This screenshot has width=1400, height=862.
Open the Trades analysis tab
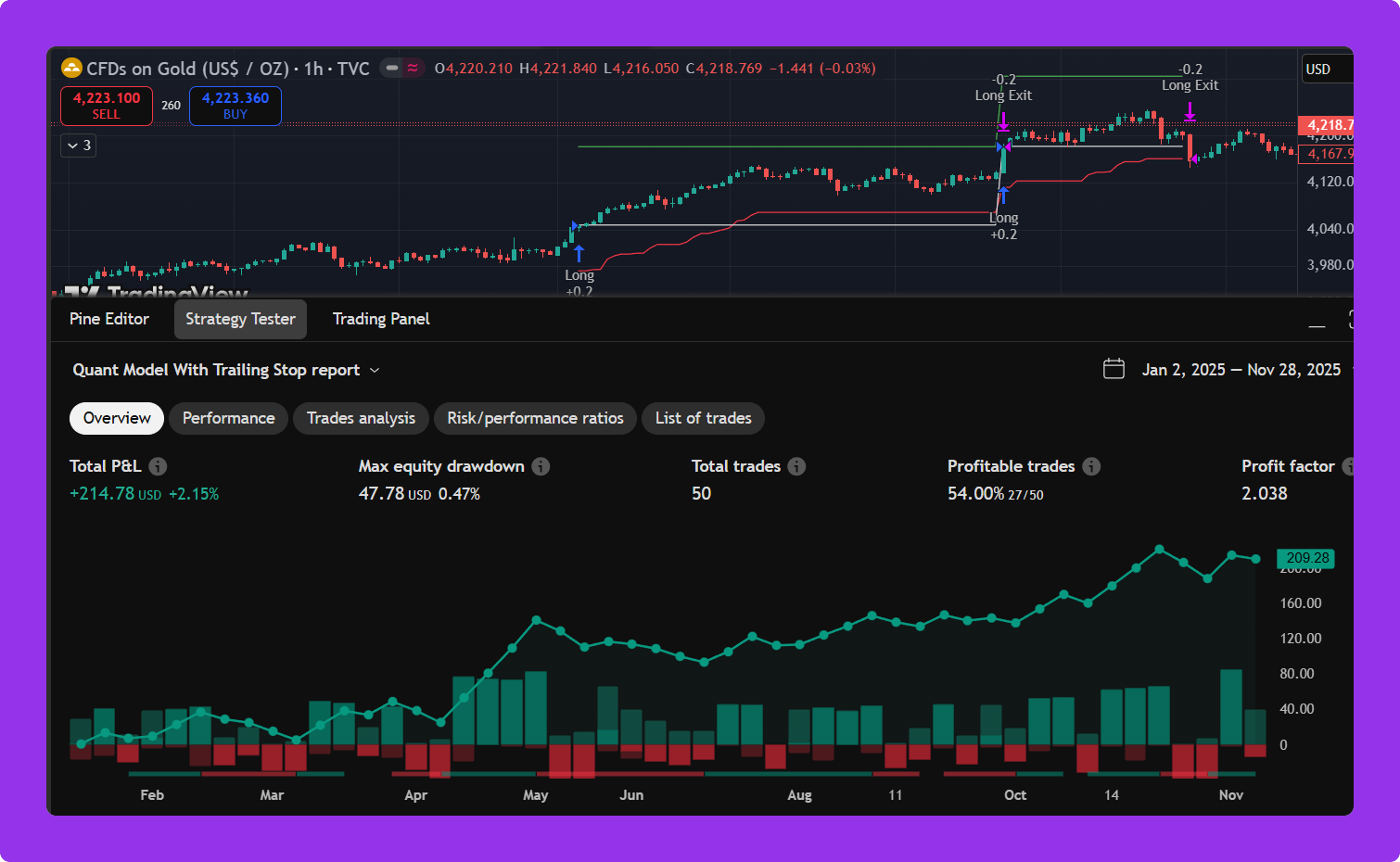point(361,418)
